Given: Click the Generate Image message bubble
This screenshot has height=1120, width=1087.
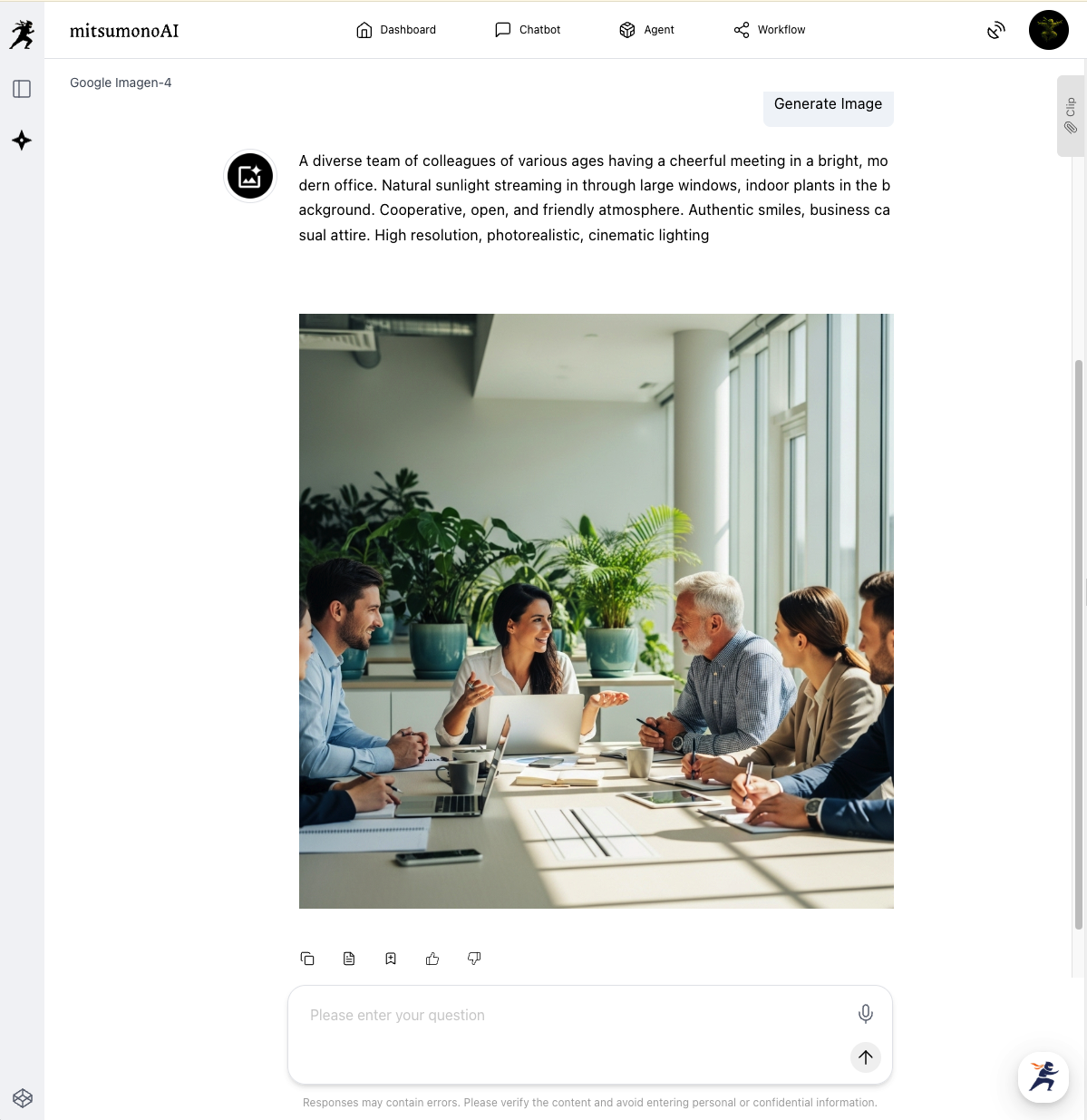Looking at the screenshot, I should click(x=828, y=104).
